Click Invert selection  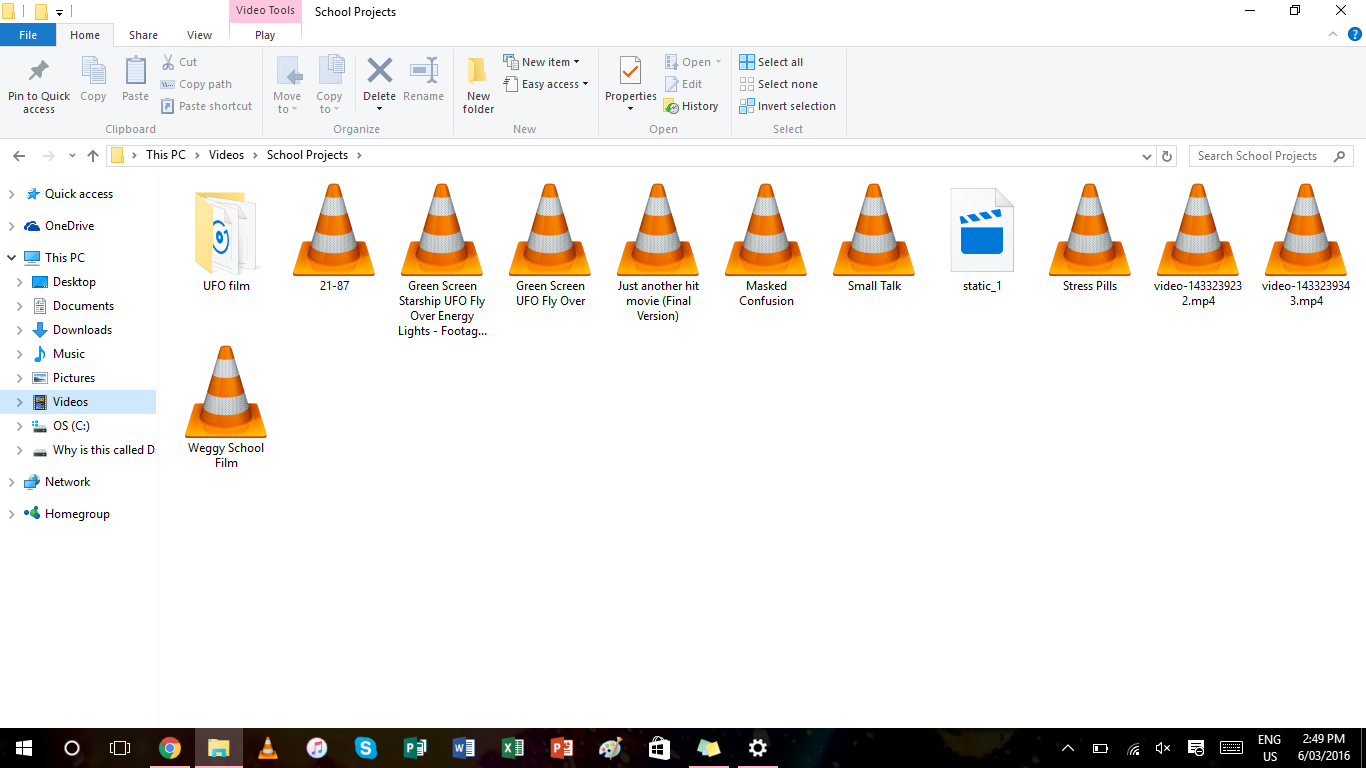pos(787,106)
